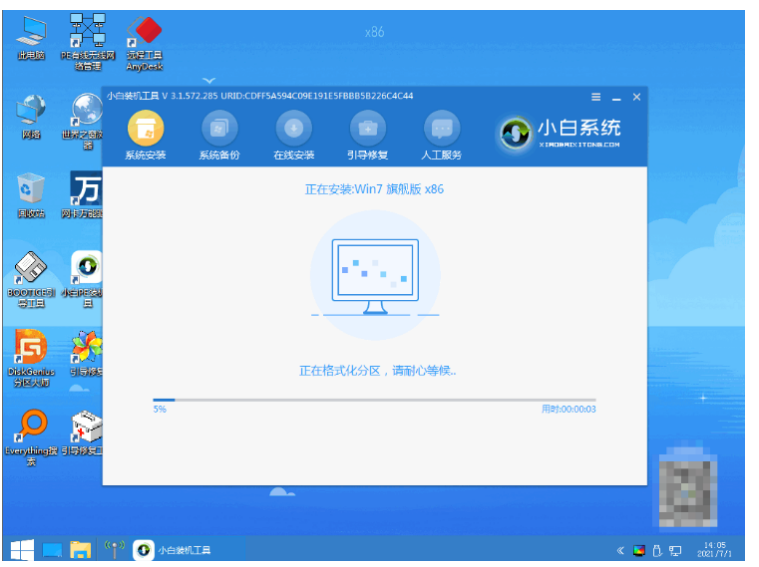The height and width of the screenshot is (567, 759).
Task: Switch to the 系统备份 tab
Action: tap(219, 136)
